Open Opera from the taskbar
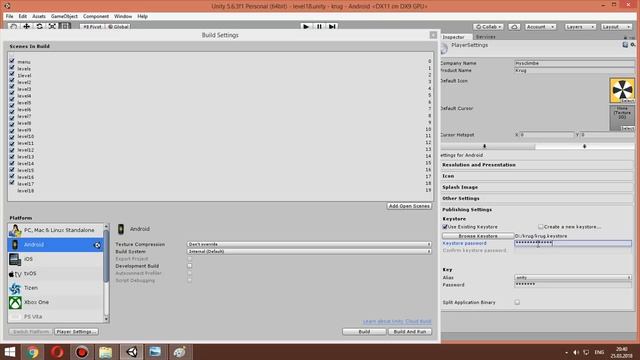This screenshot has height=360, width=640. click(57, 352)
